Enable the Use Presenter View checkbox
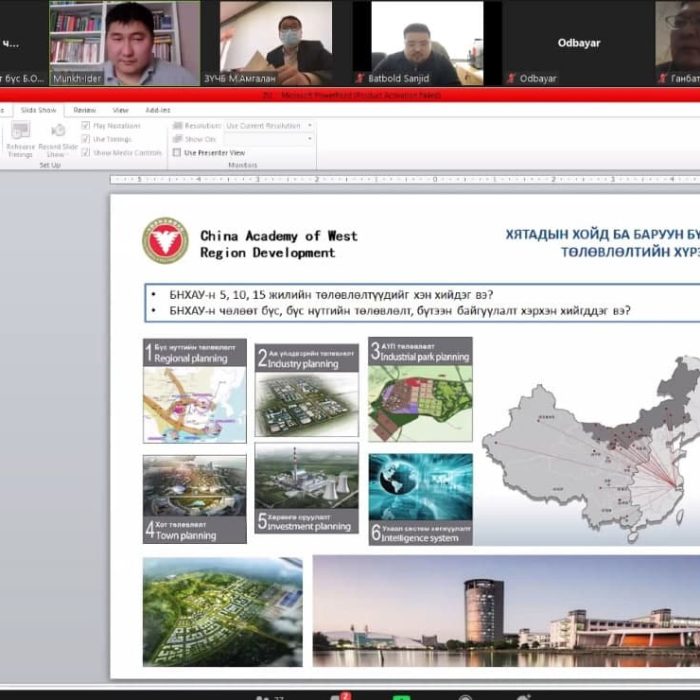 tap(177, 153)
